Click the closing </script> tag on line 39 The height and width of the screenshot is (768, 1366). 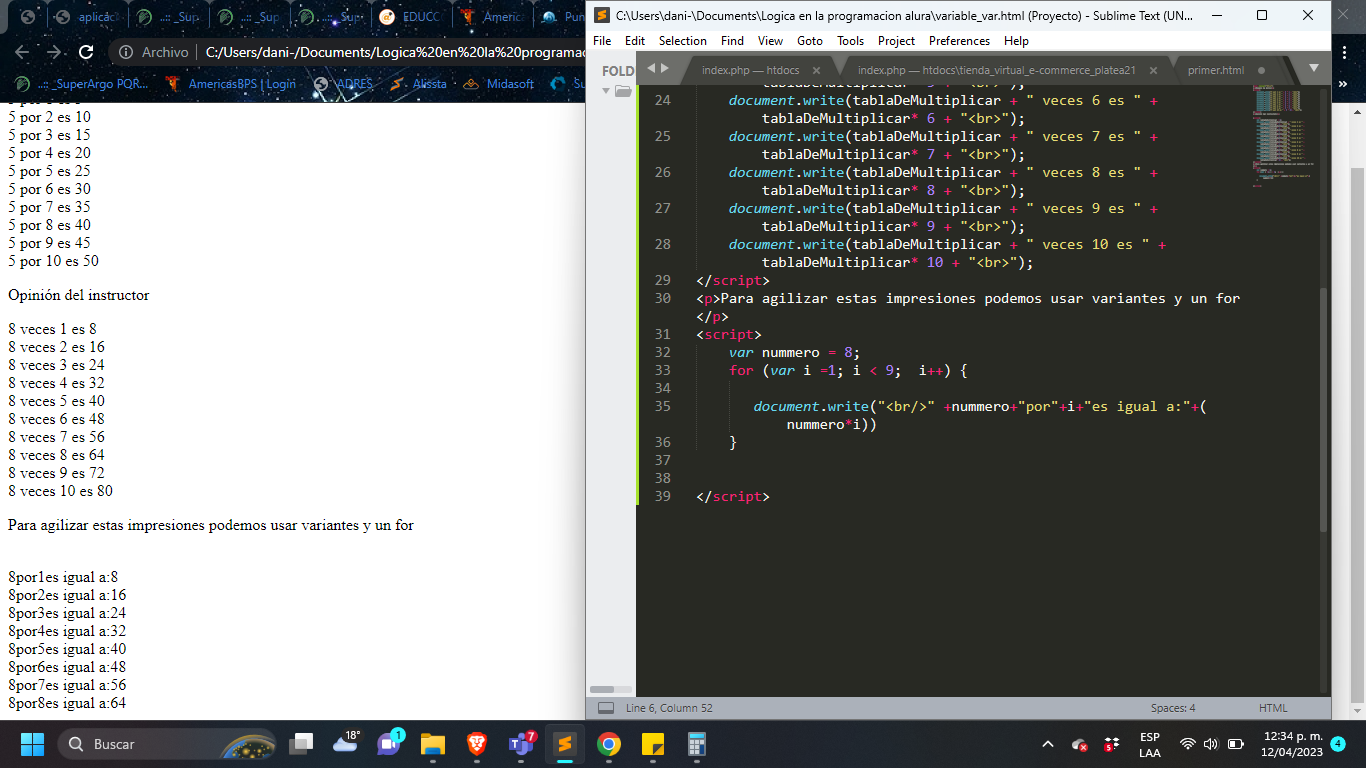point(733,496)
